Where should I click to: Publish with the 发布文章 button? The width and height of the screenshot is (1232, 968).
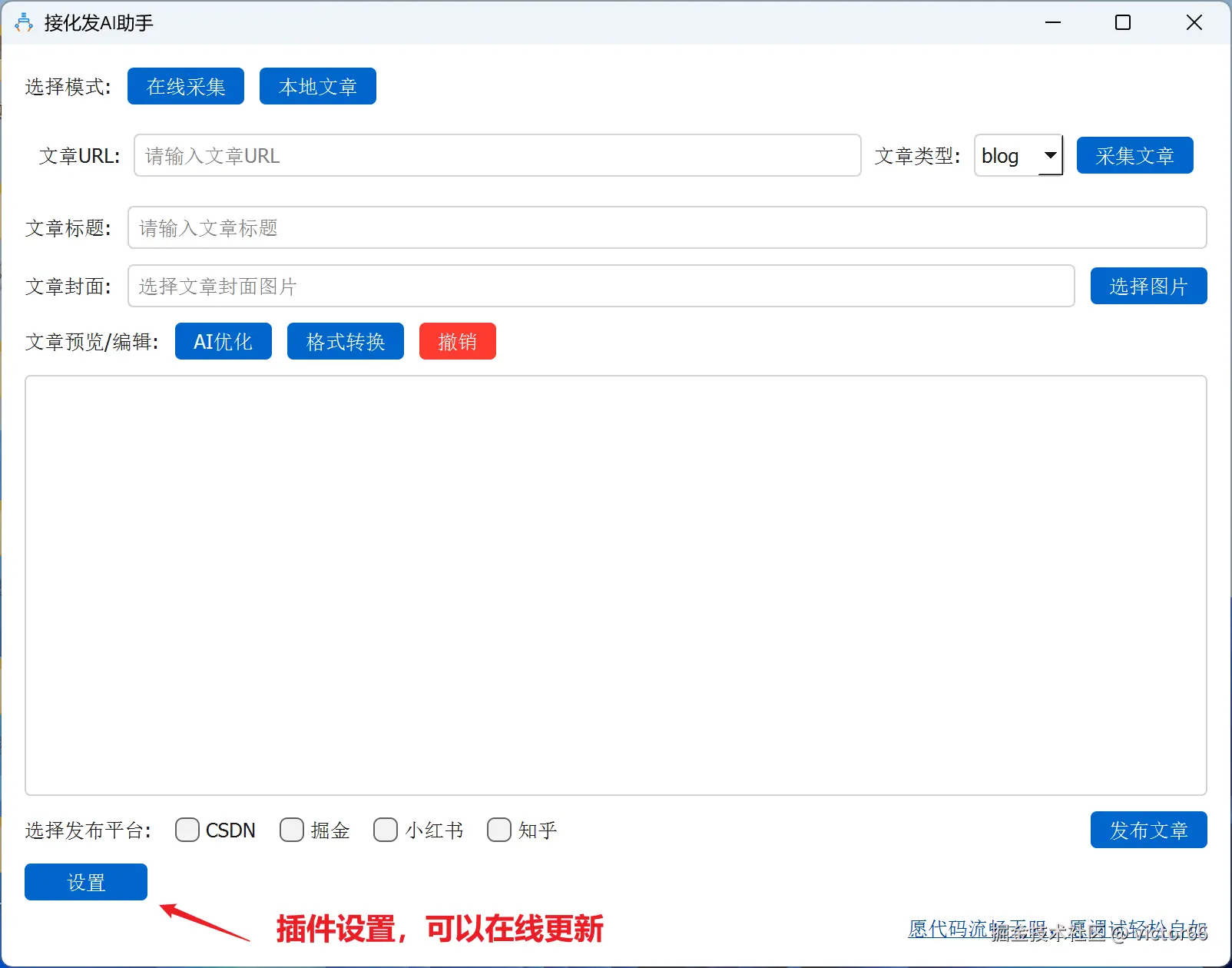point(1149,830)
